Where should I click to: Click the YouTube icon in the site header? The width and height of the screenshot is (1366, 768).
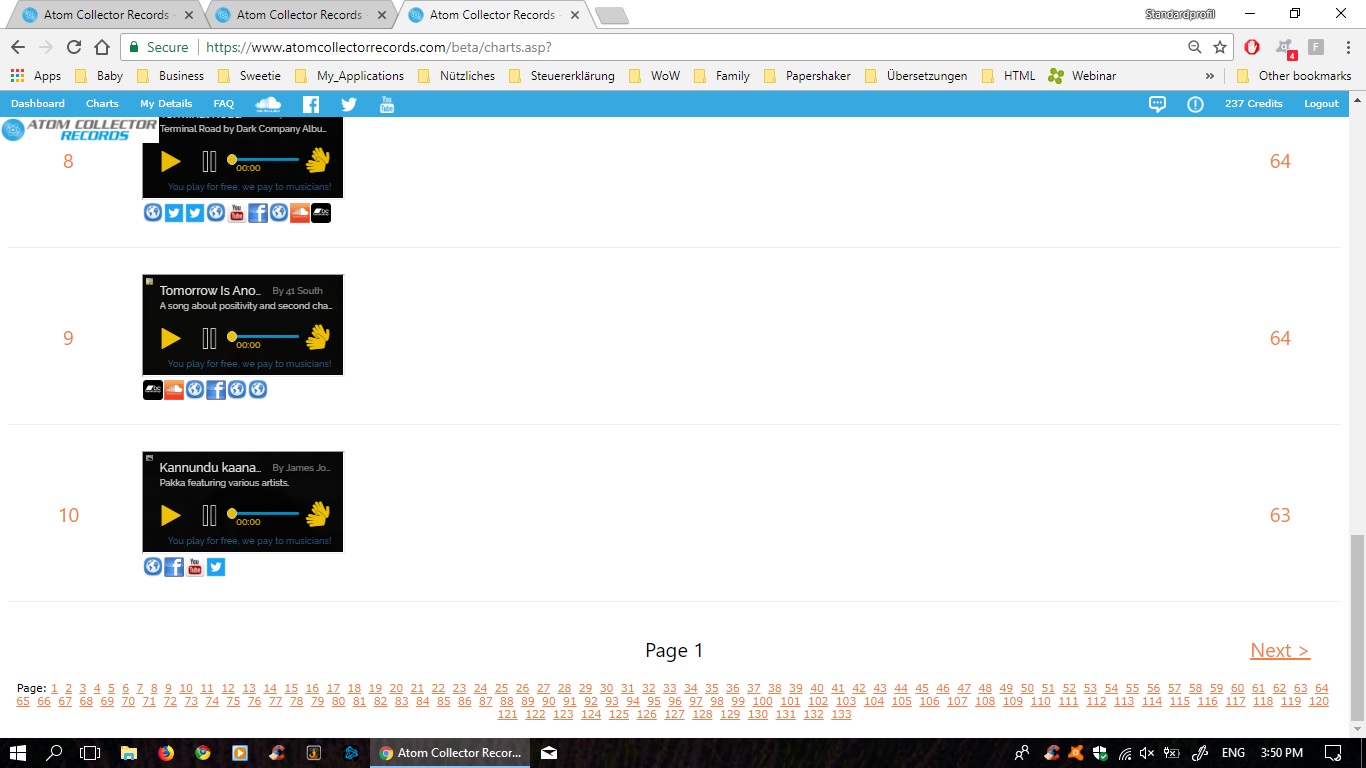pos(387,104)
